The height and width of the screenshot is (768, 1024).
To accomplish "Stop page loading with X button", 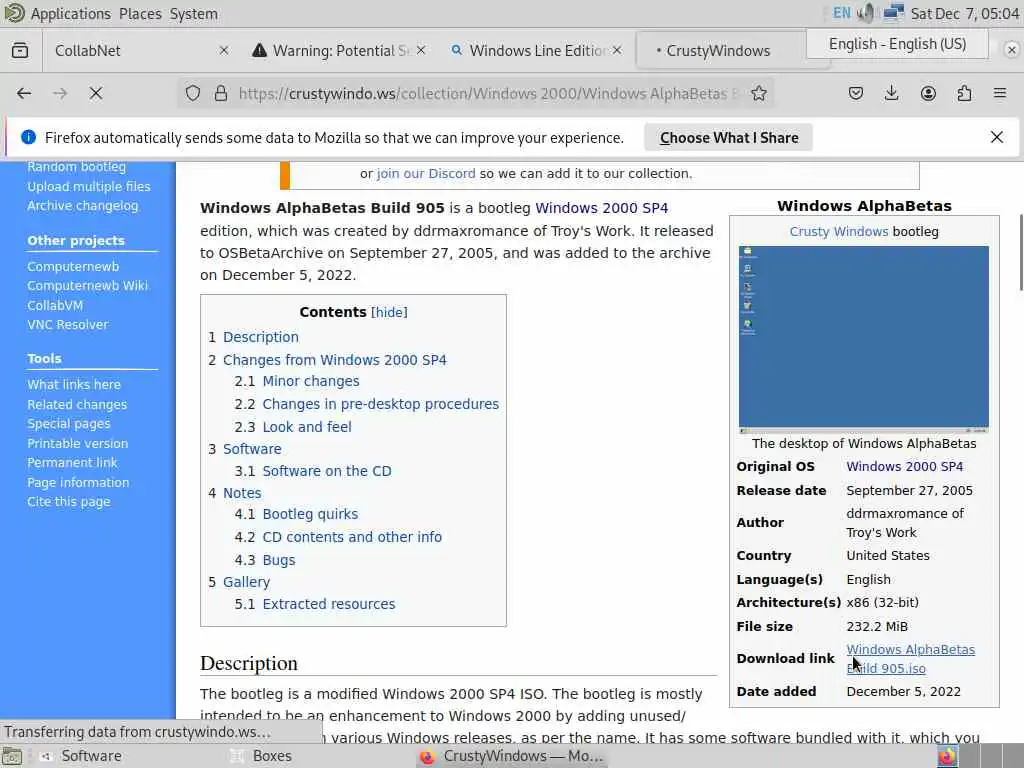I will 96,93.
